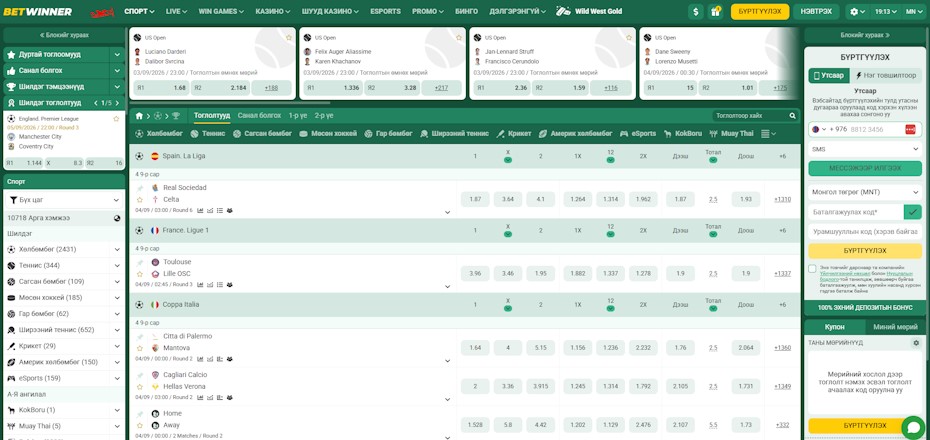Click the Тоглолтоор хайх search field
930x440 pixels.
click(x=750, y=116)
